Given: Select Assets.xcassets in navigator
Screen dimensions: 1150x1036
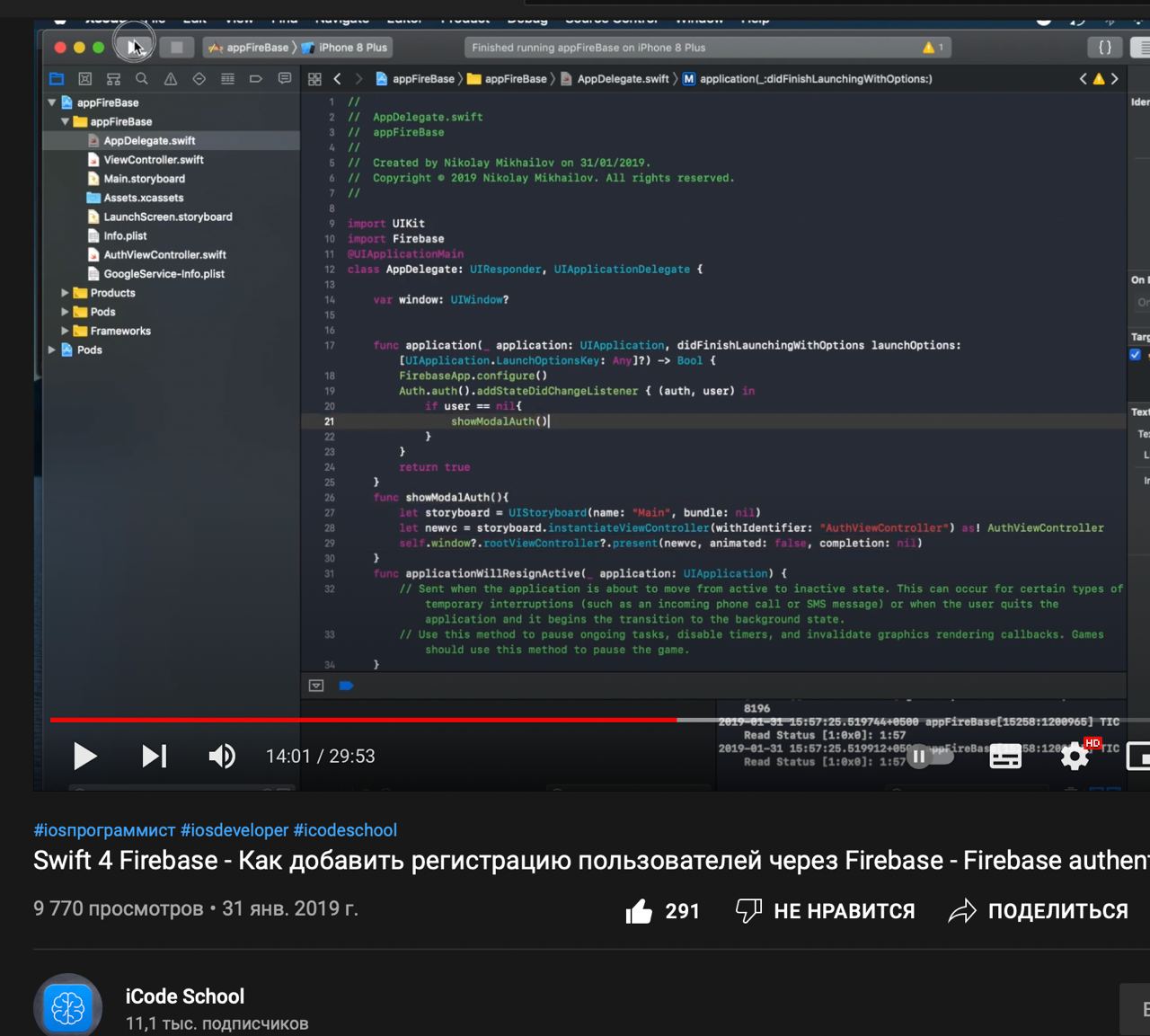Looking at the screenshot, I should [172, 198].
